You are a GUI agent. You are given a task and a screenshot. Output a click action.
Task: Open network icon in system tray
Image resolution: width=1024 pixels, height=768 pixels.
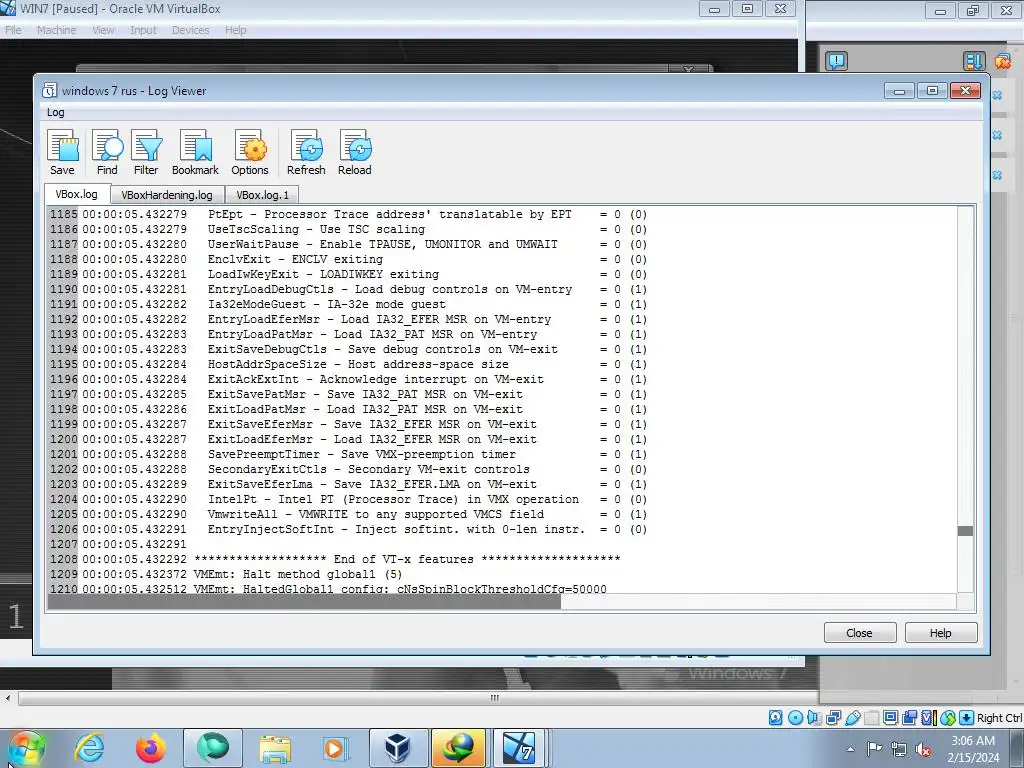899,749
